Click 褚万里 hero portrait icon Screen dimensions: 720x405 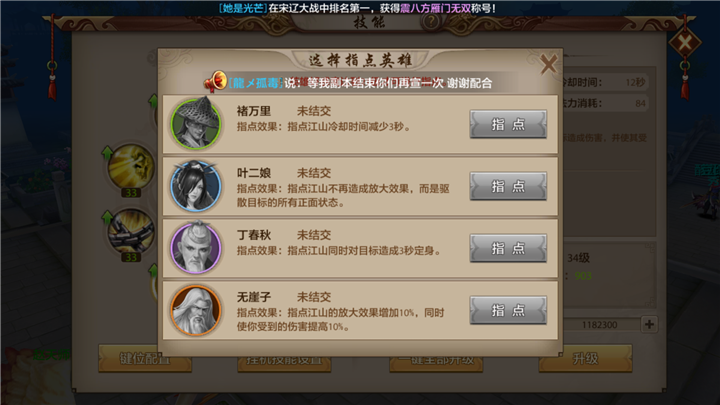click(196, 123)
